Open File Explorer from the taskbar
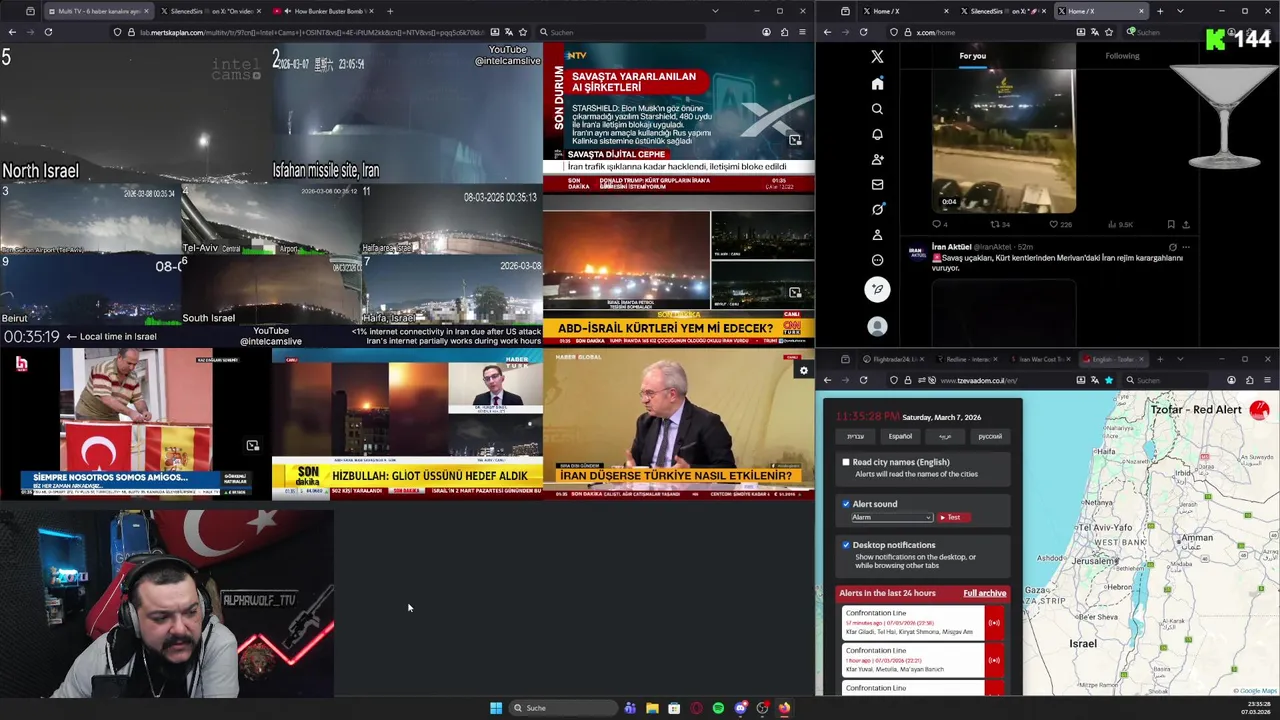The image size is (1280, 720). (652, 708)
